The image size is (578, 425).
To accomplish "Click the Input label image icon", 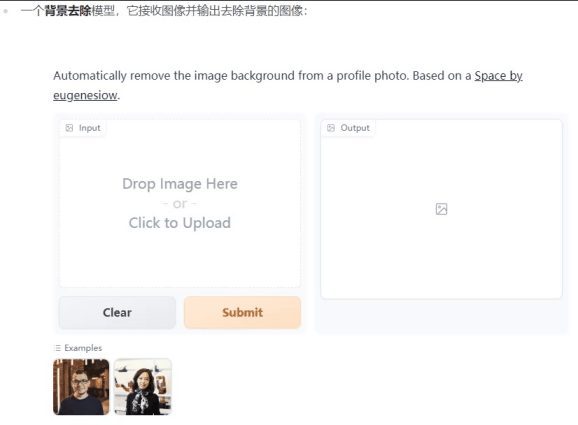I will [69, 128].
